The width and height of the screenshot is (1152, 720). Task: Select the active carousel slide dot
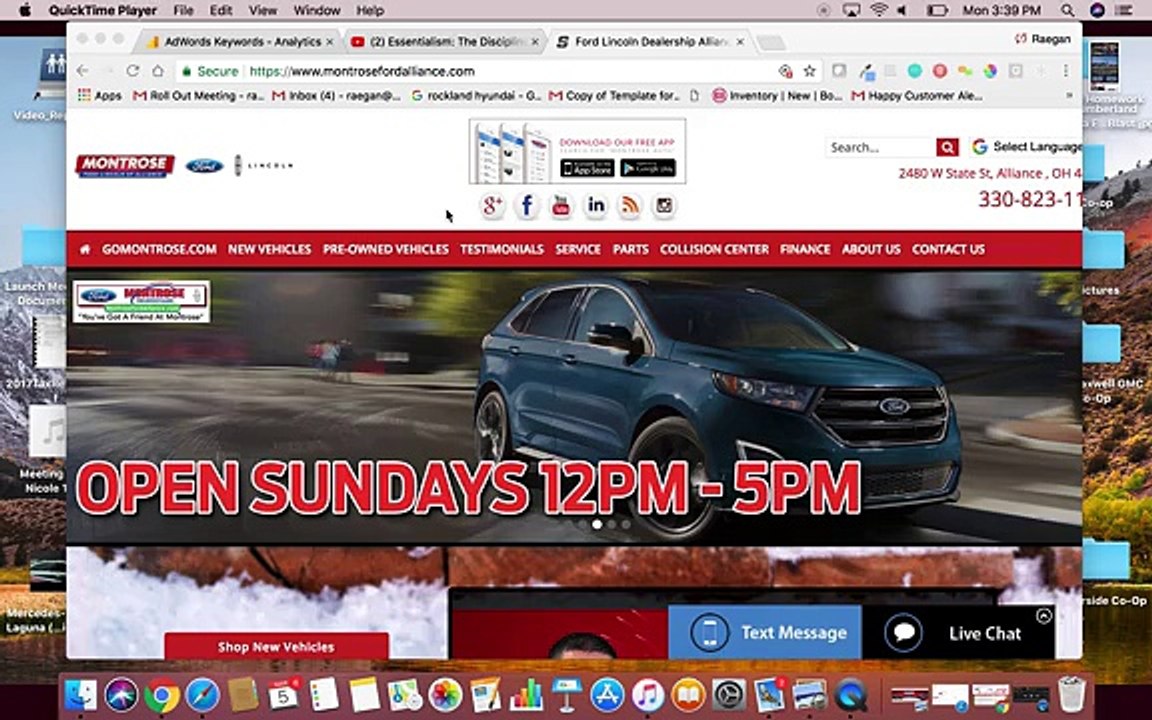tap(597, 524)
